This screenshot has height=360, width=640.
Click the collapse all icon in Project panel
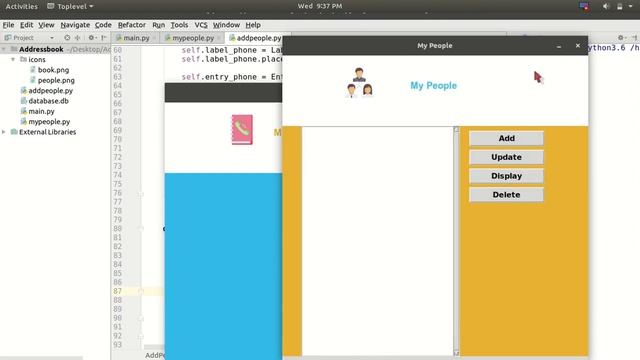click(x=78, y=38)
